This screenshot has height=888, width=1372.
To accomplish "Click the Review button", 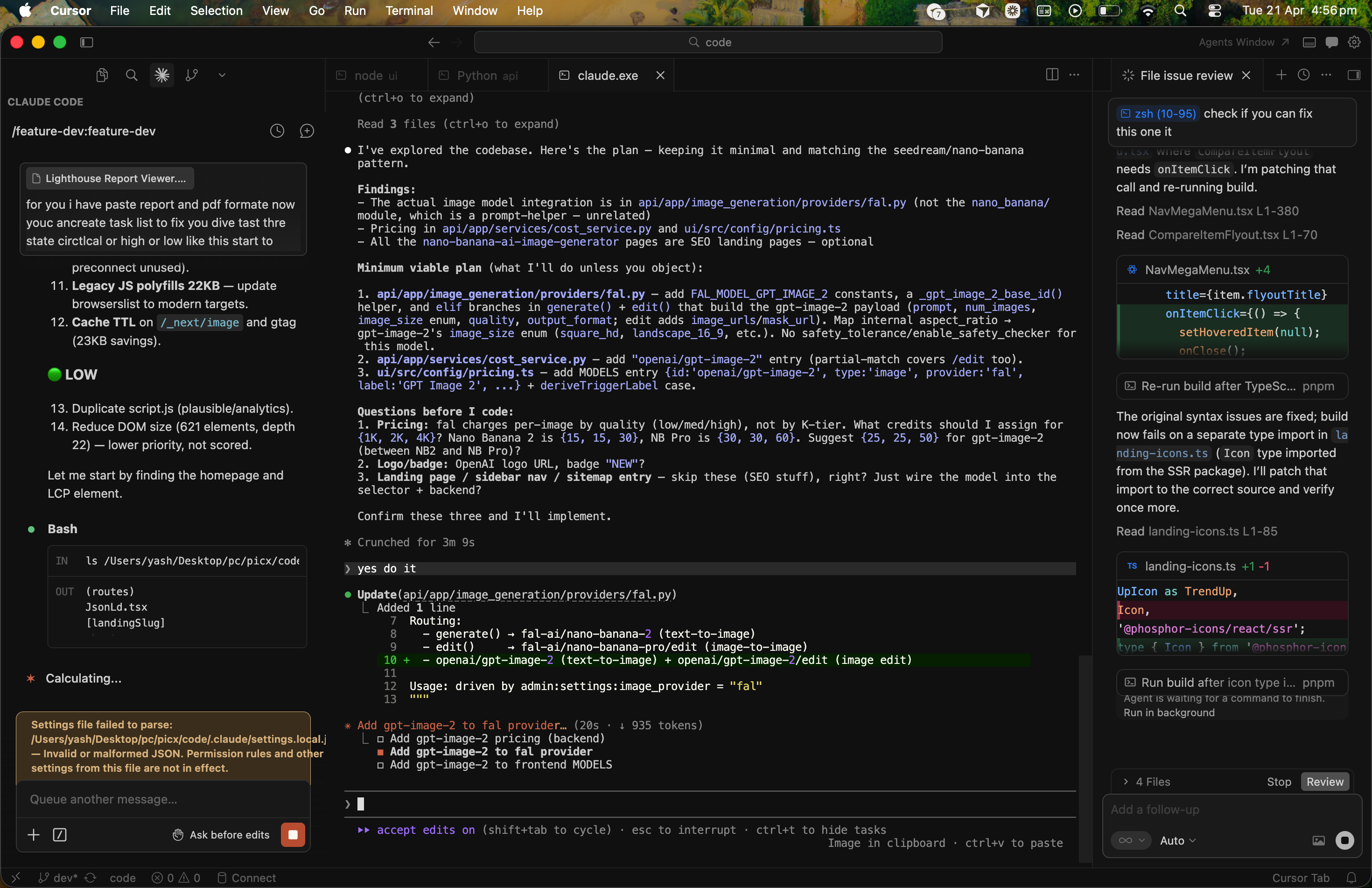I will click(1324, 782).
